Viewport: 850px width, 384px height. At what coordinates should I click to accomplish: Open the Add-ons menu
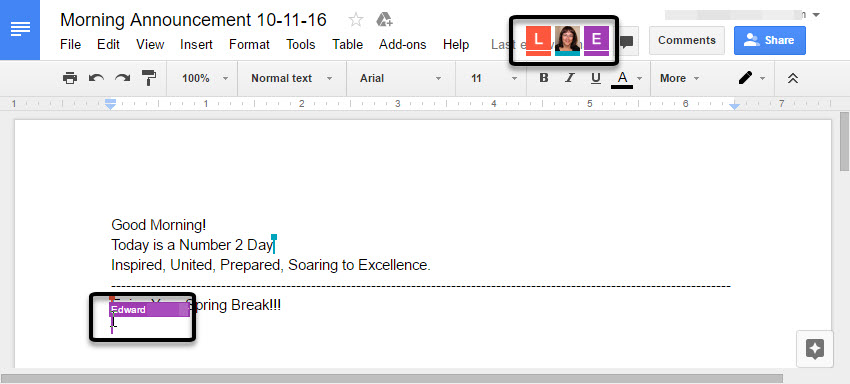point(403,44)
